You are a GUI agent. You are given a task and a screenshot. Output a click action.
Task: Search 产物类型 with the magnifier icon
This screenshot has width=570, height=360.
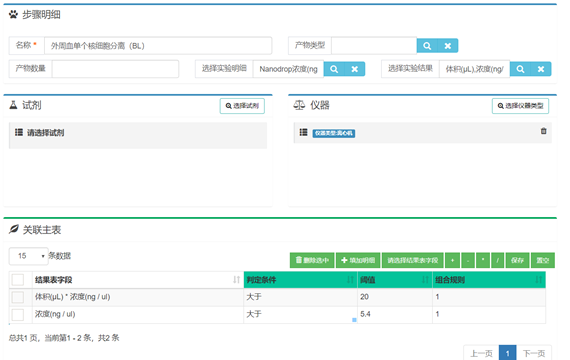click(x=427, y=46)
